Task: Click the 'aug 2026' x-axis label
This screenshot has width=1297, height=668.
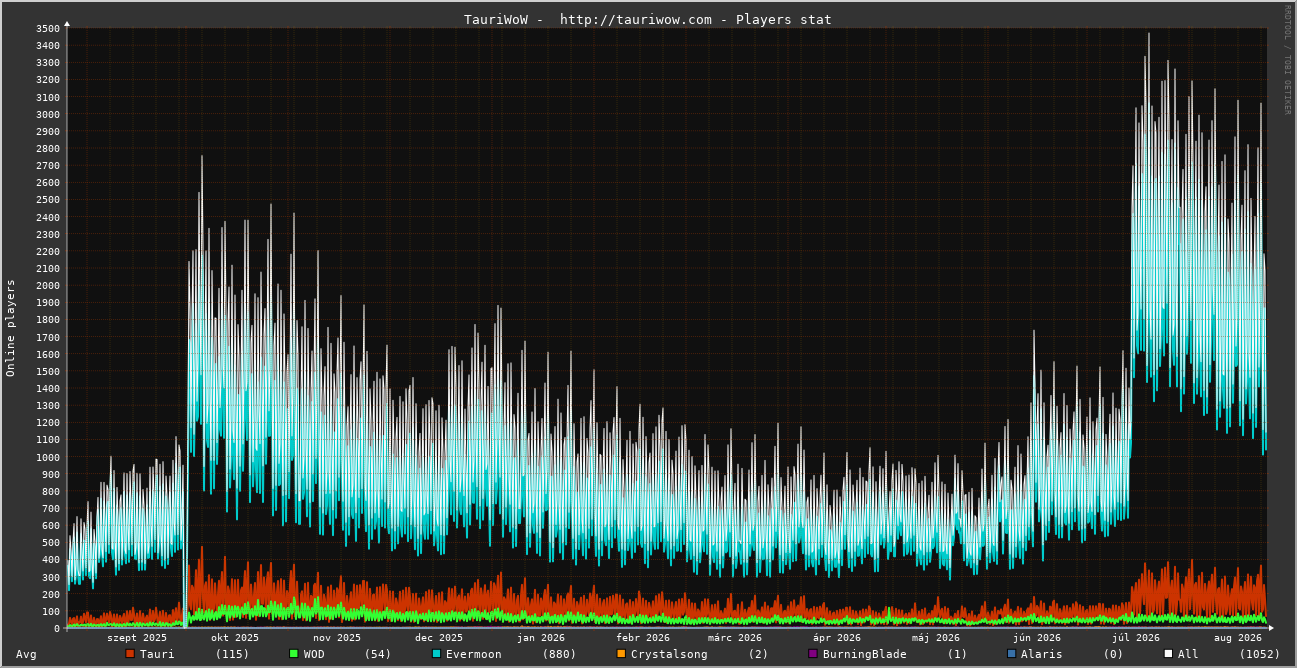Action: [1238, 638]
